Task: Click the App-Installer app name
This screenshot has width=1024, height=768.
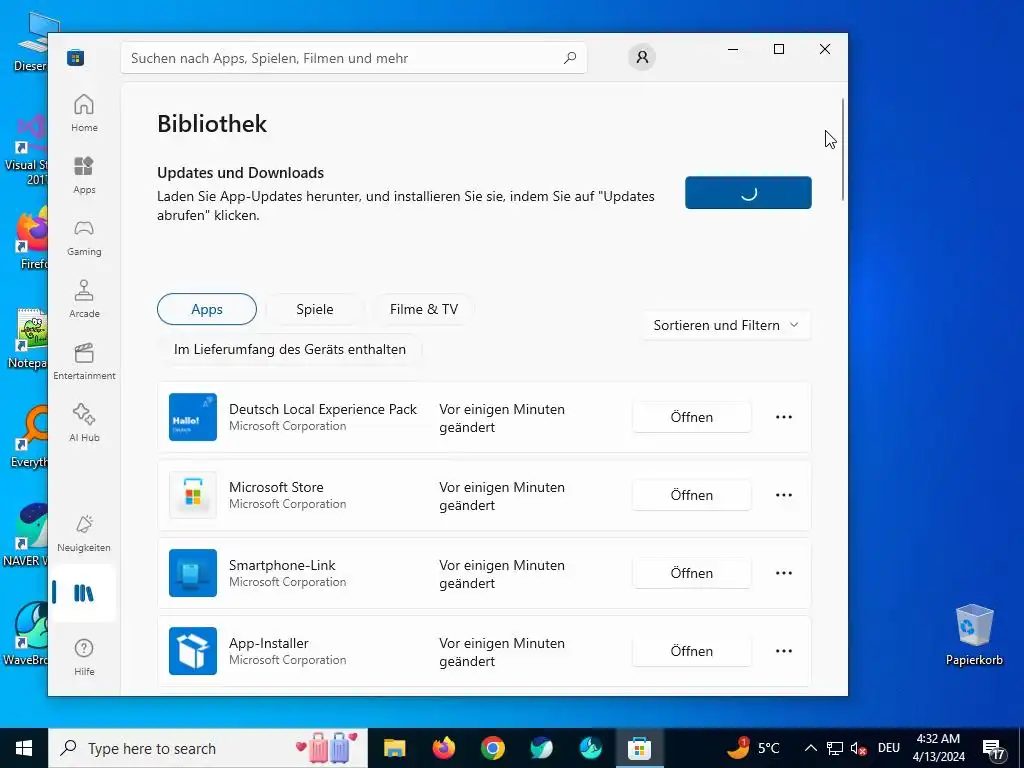Action: click(x=268, y=643)
